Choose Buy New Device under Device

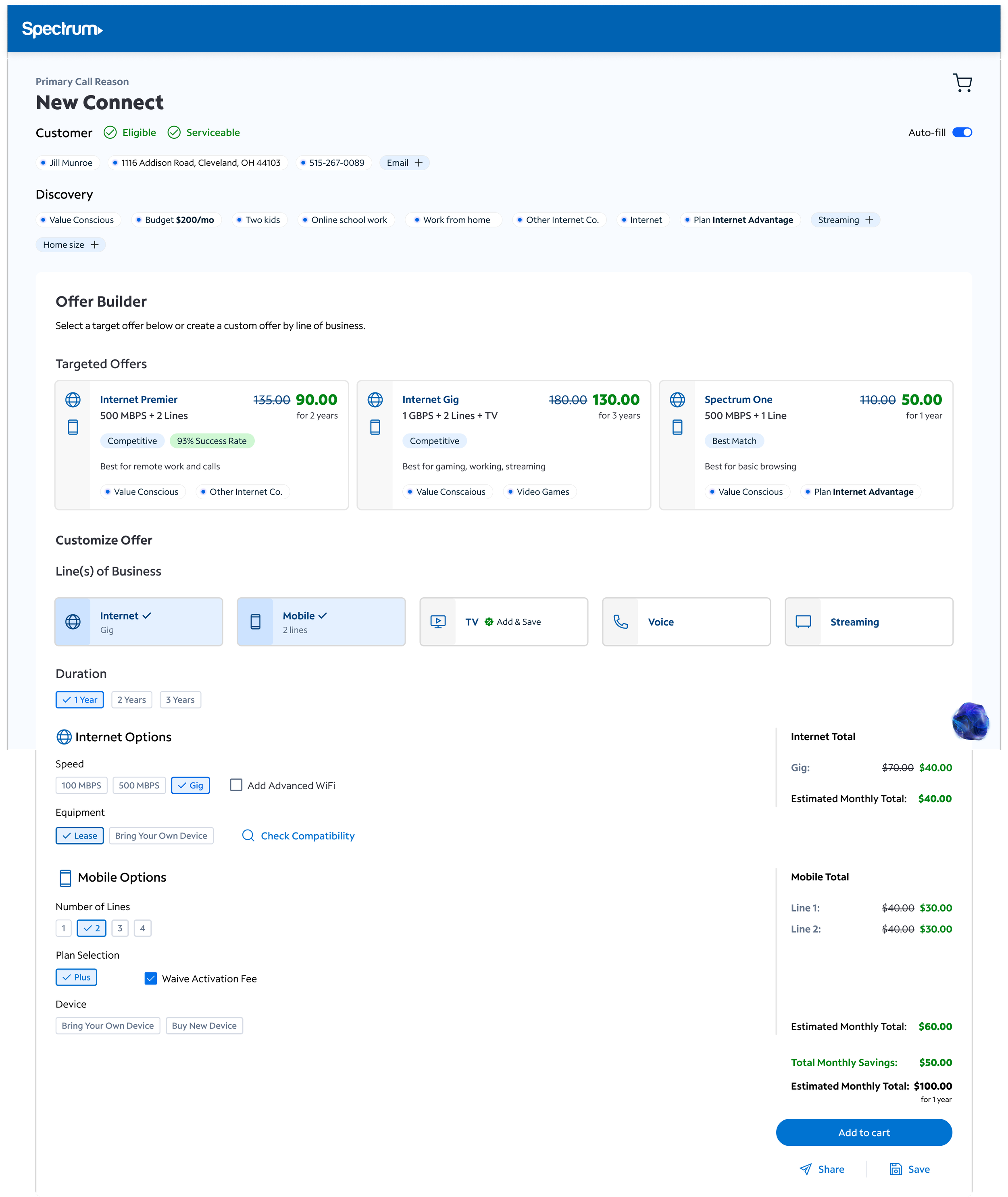[x=204, y=1026]
